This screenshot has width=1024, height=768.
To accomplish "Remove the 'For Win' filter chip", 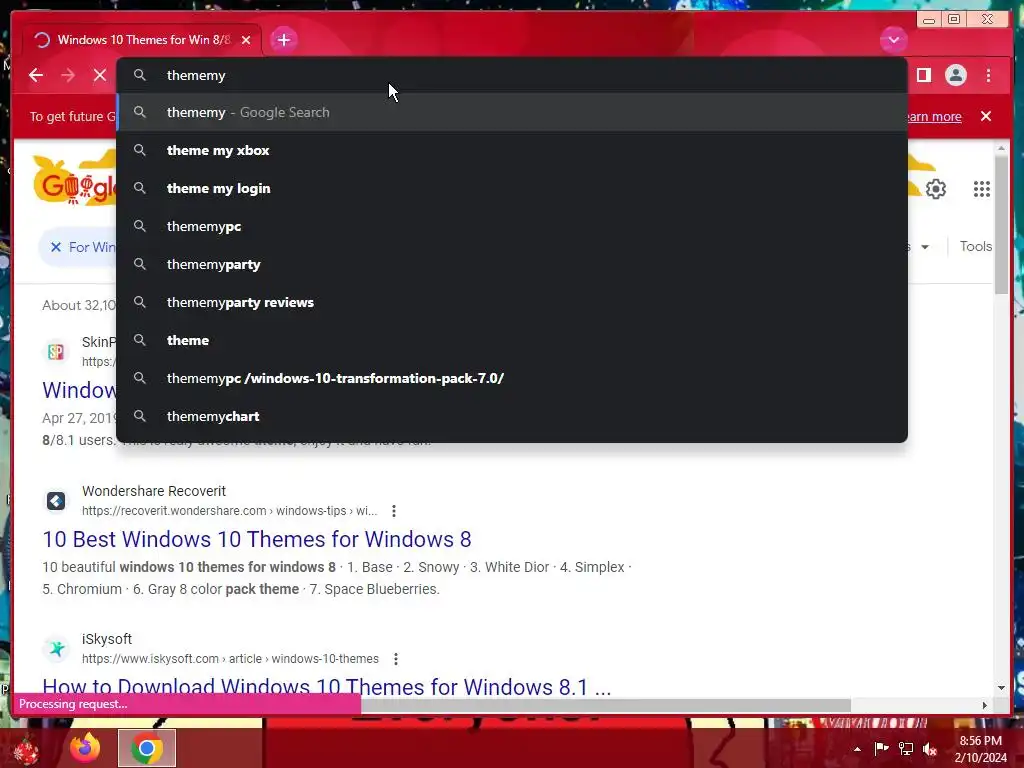I will (56, 247).
